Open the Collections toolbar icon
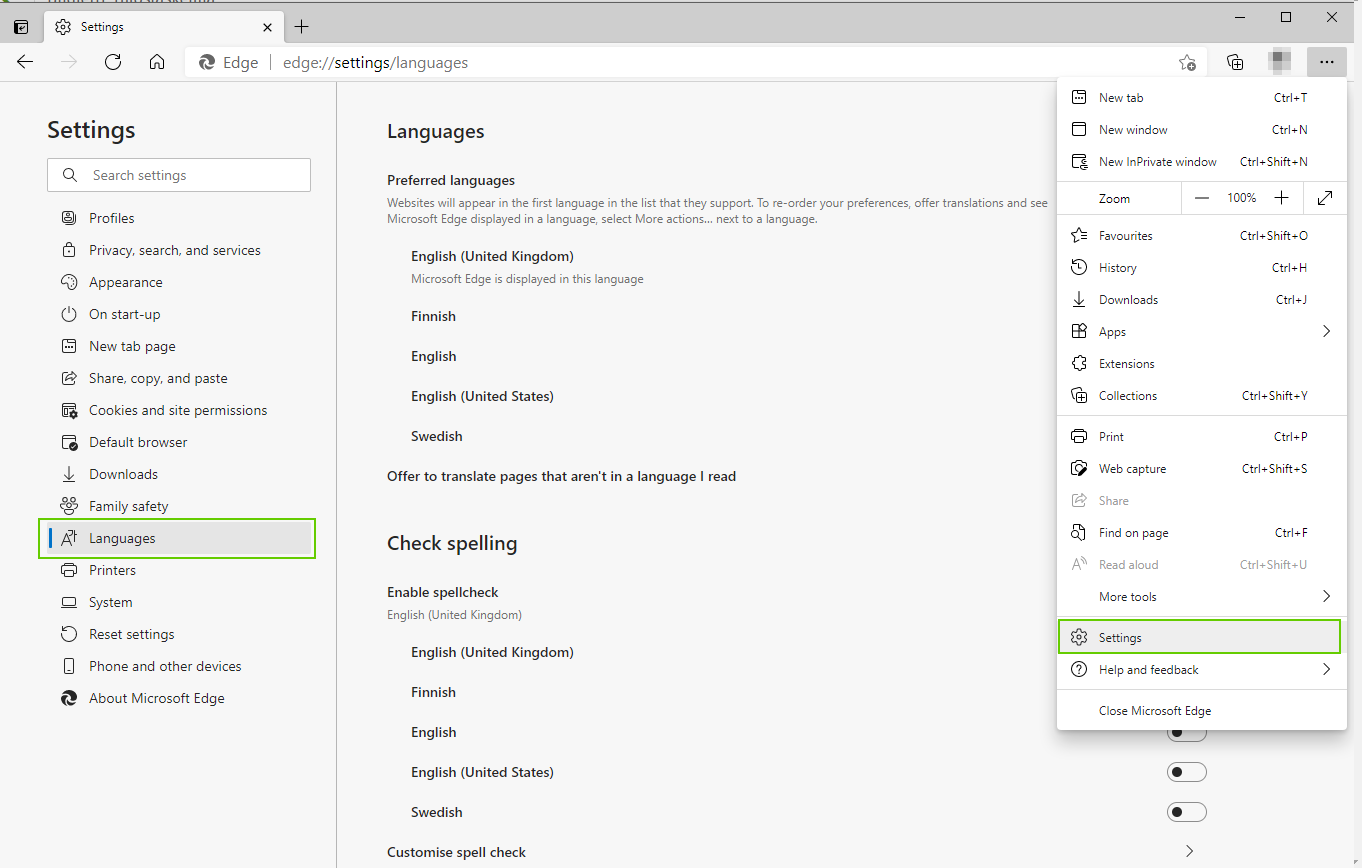Viewport: 1362px width, 868px height. pos(1235,62)
